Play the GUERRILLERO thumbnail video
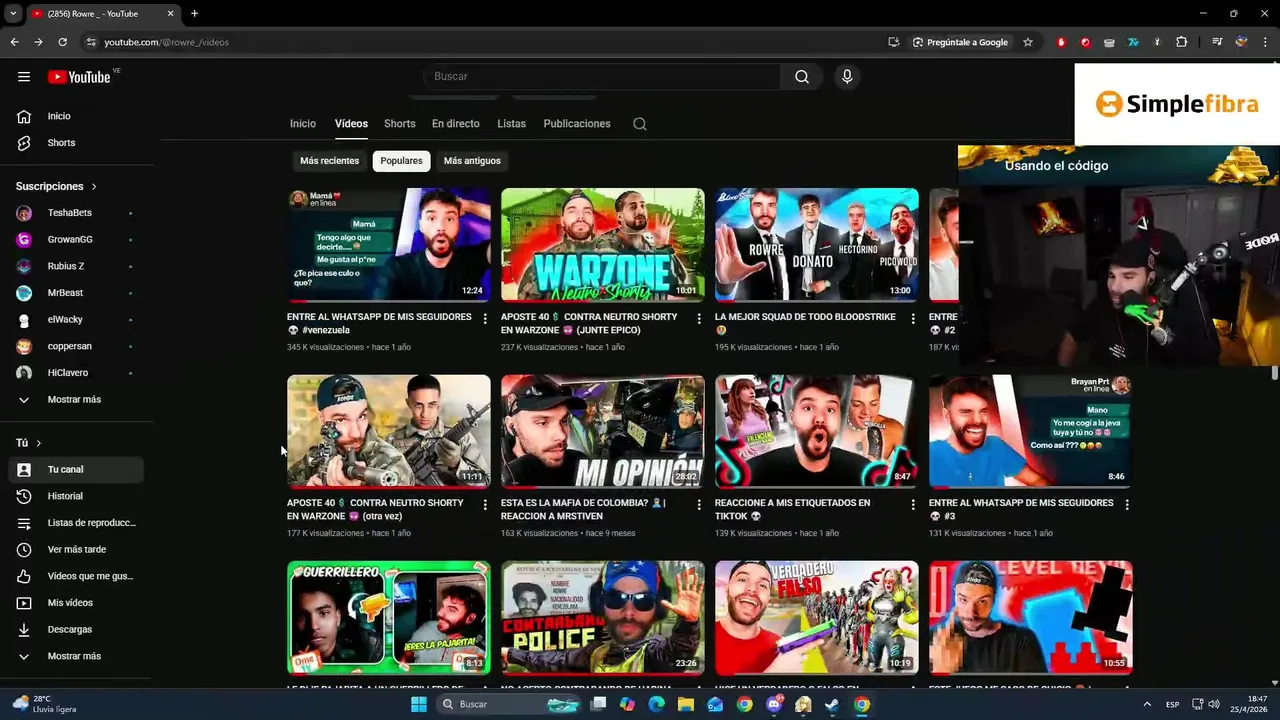 point(388,617)
